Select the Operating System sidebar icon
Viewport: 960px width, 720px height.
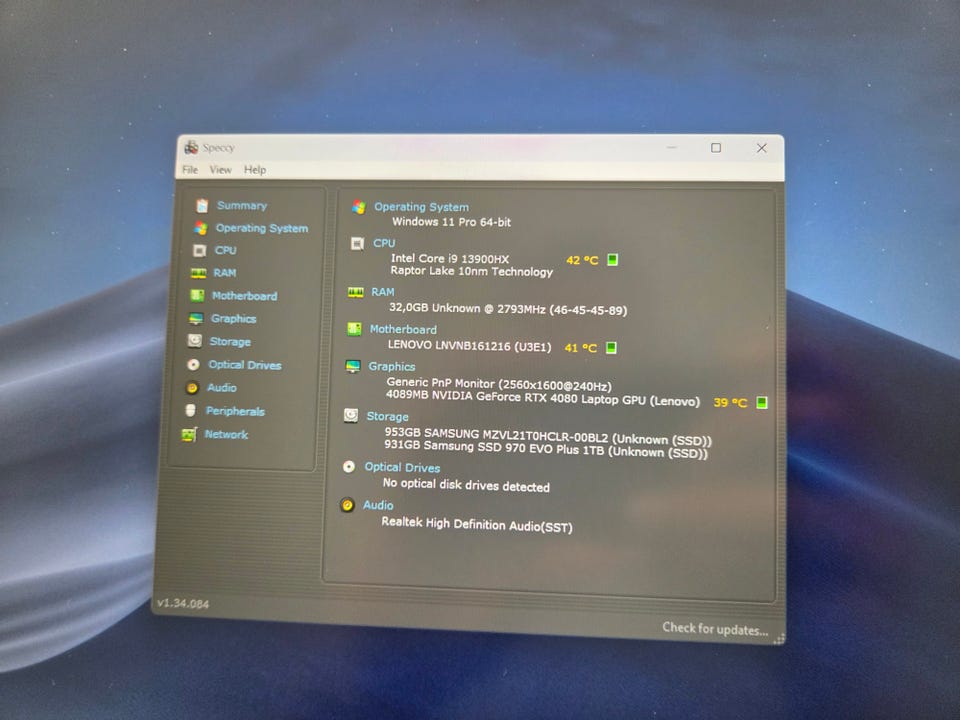[201, 228]
